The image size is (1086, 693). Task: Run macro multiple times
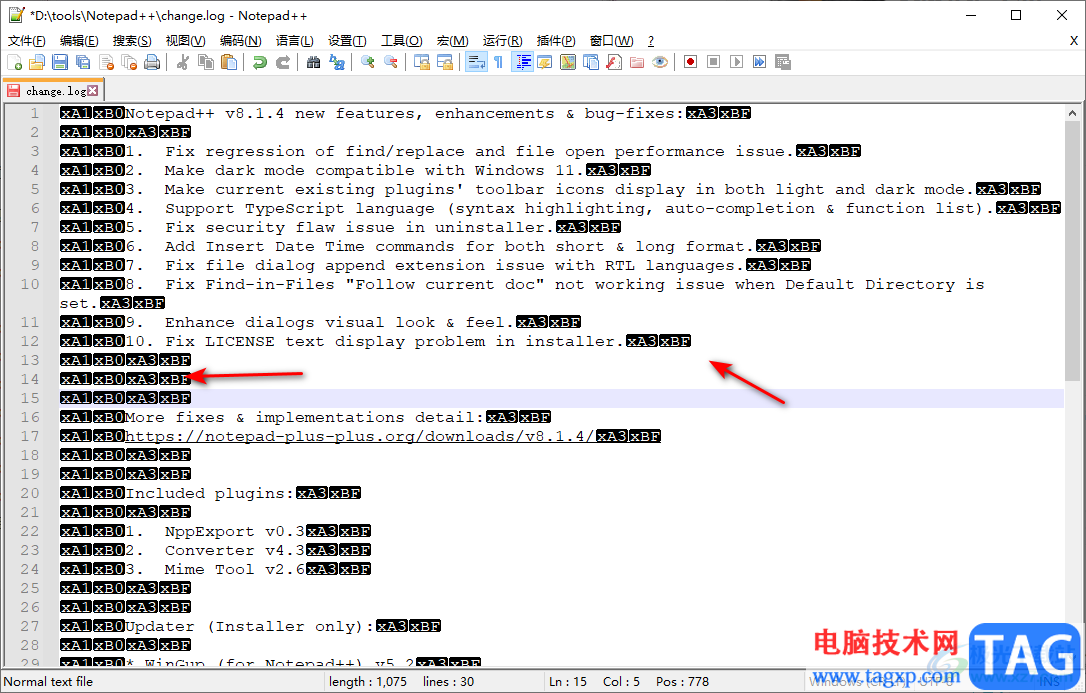[759, 62]
